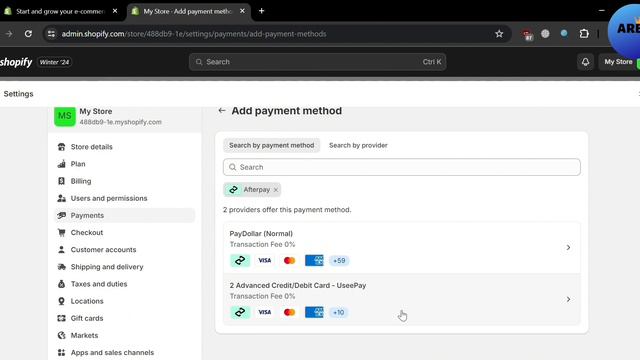Click the Shopify logo

[x=16, y=62]
